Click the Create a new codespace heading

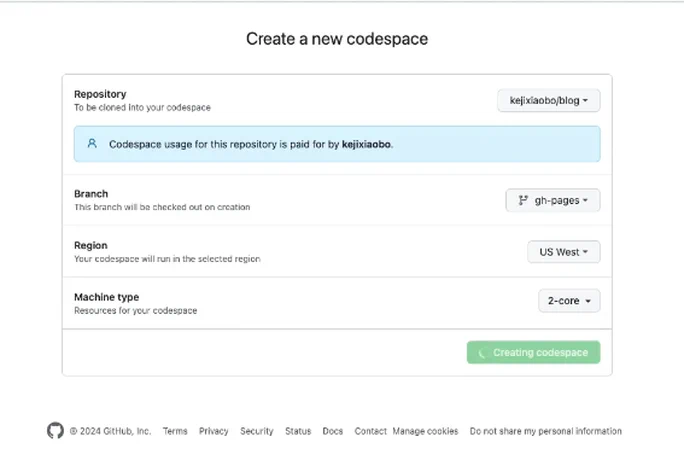click(337, 40)
